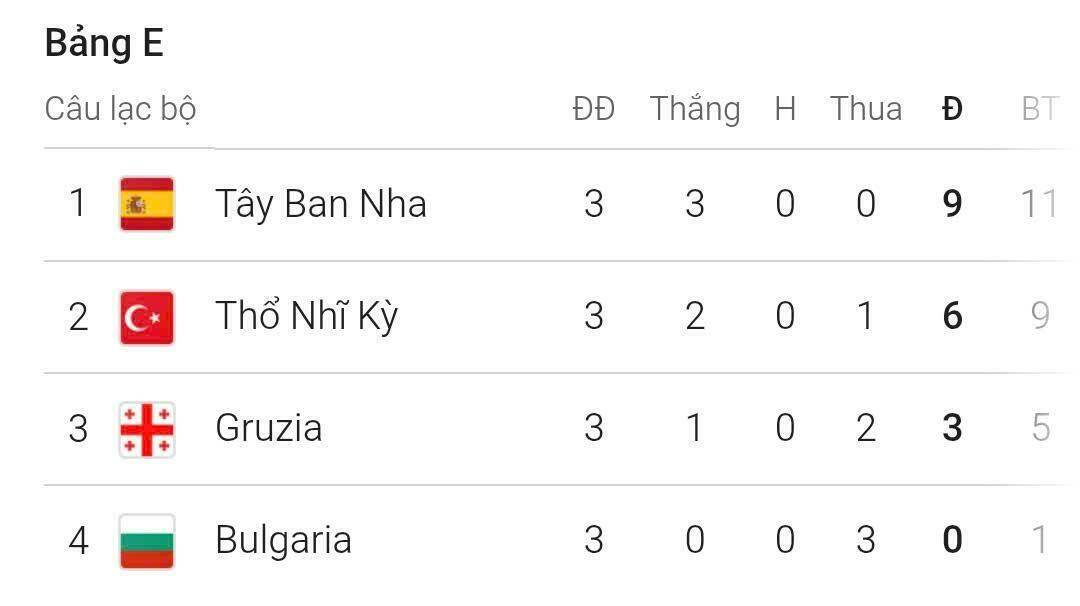Open the Tây Ban Nha team link

pyautogui.click(x=320, y=204)
